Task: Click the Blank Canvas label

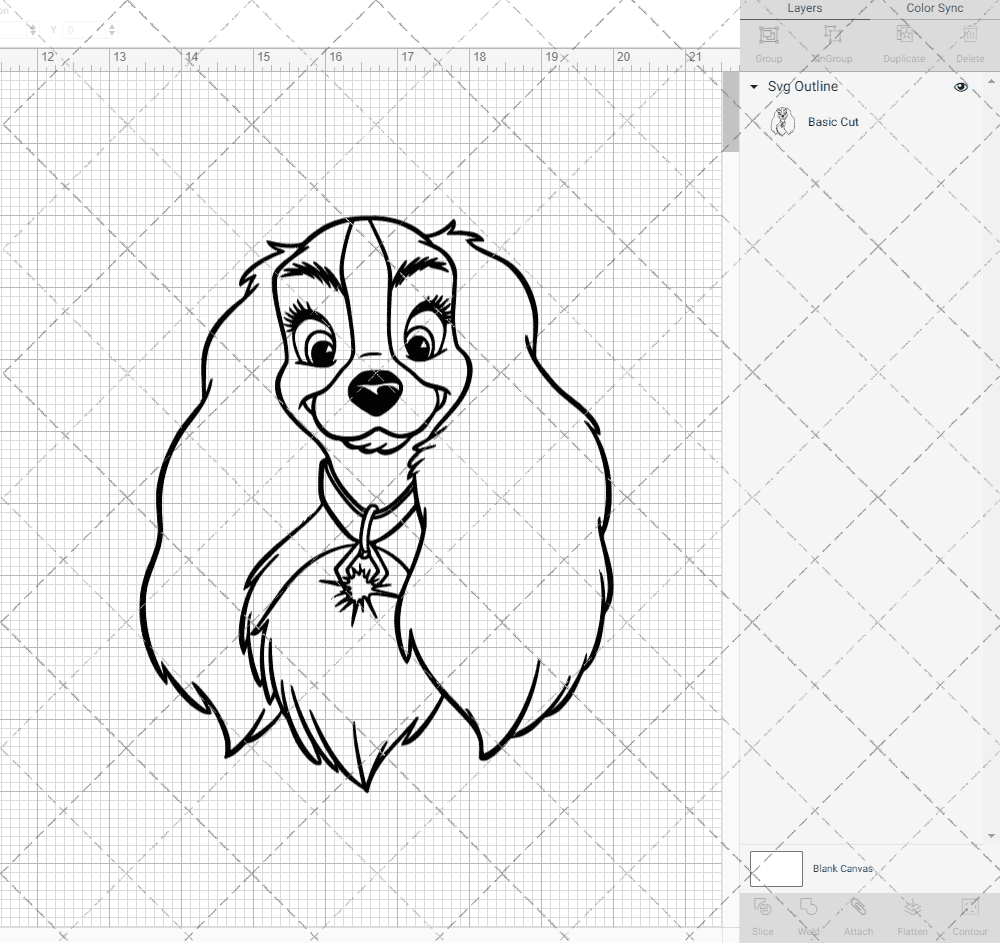Action: tap(843, 868)
